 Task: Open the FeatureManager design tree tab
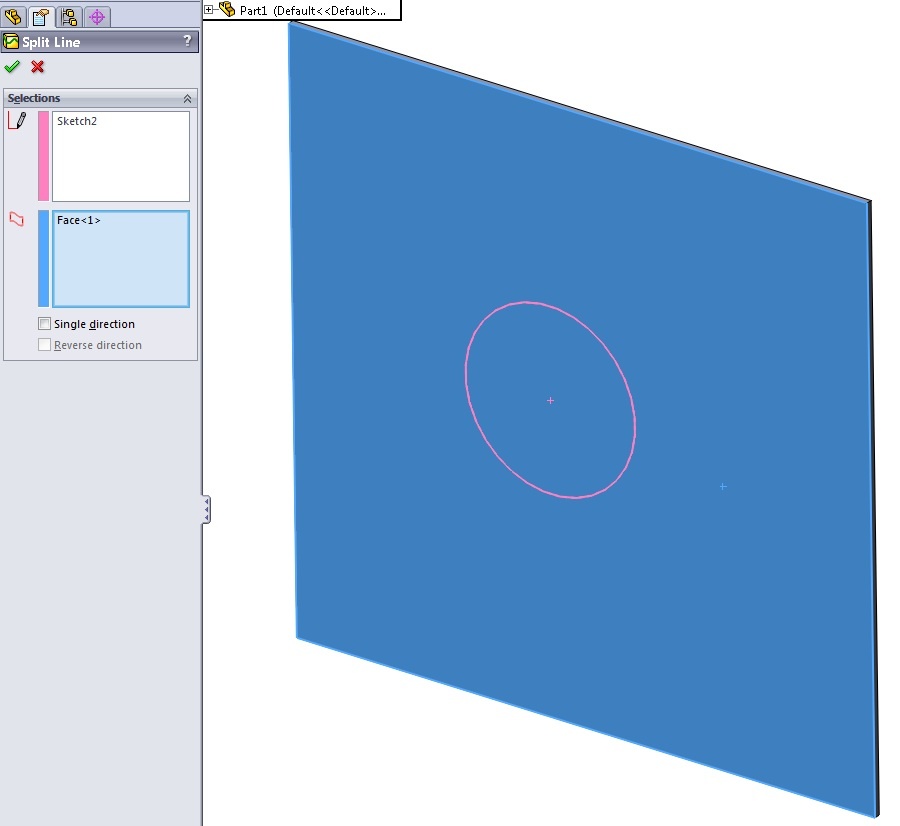pos(13,17)
